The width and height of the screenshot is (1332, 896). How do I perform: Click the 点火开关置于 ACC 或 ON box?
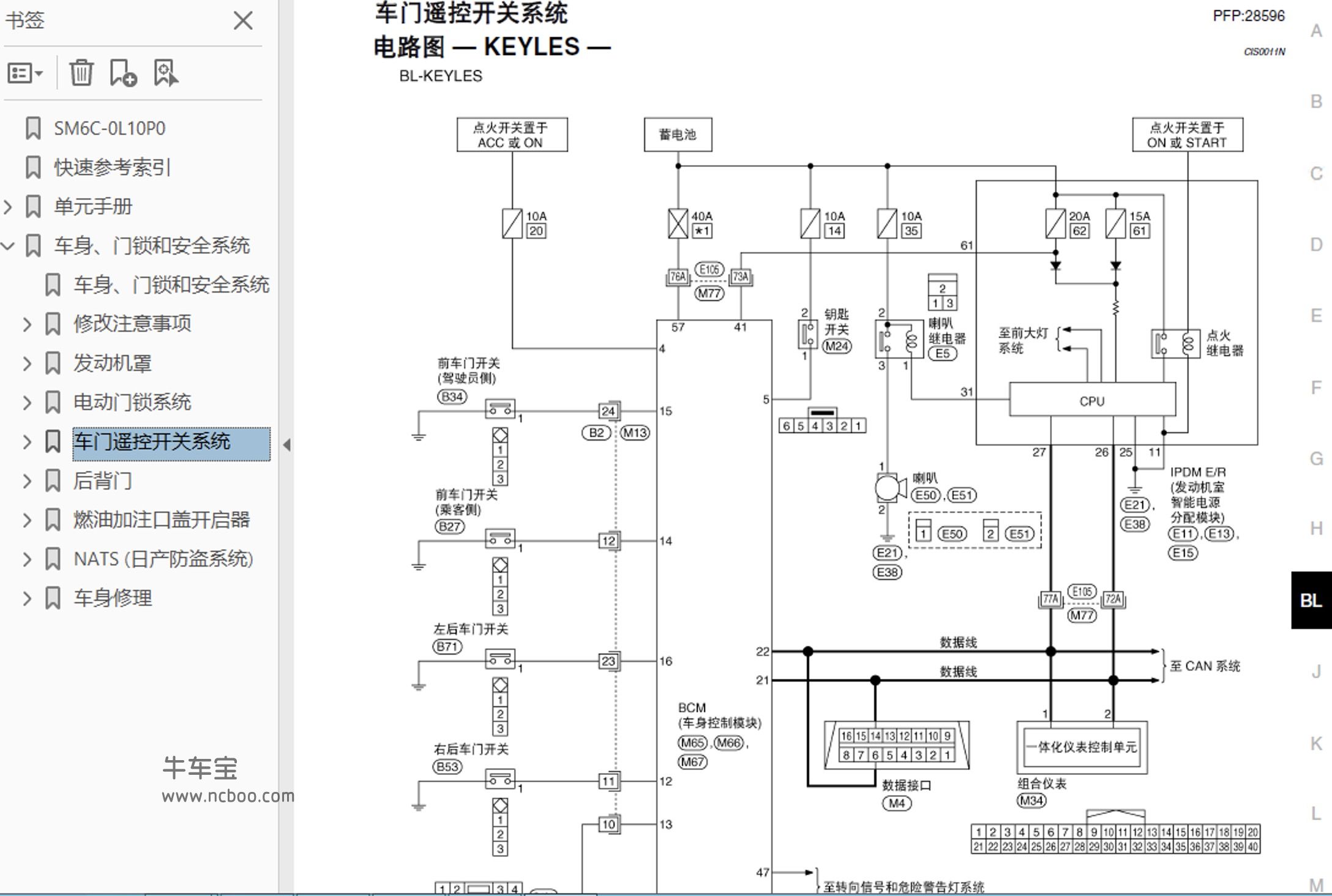coord(512,135)
